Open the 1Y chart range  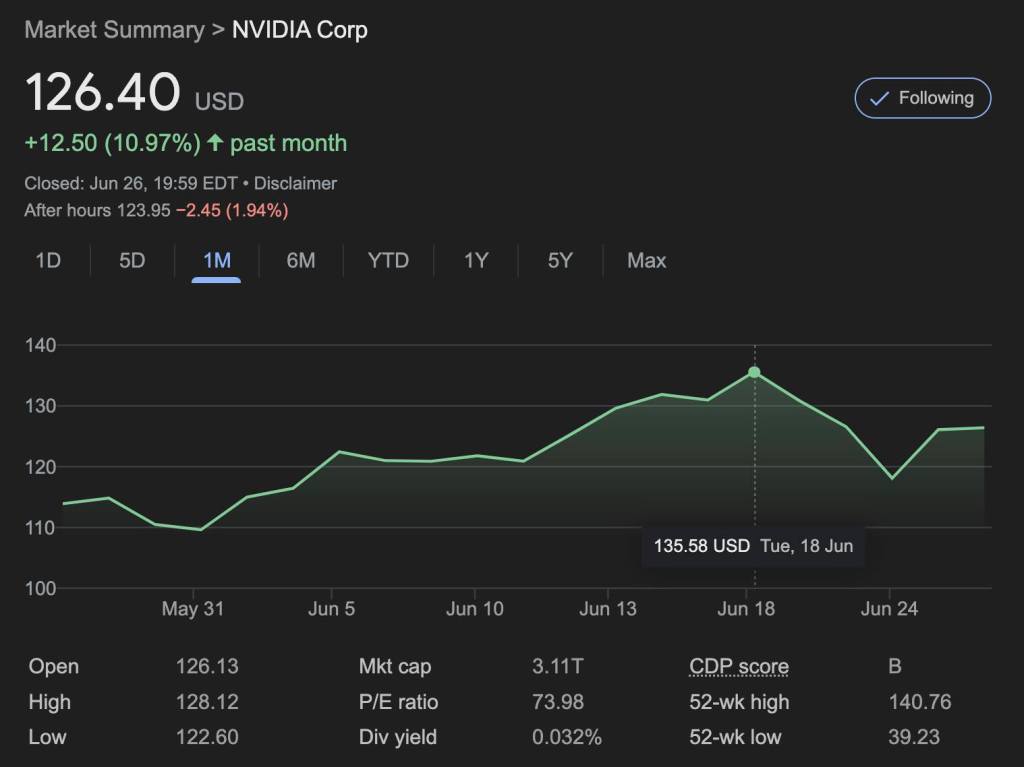[x=476, y=261]
